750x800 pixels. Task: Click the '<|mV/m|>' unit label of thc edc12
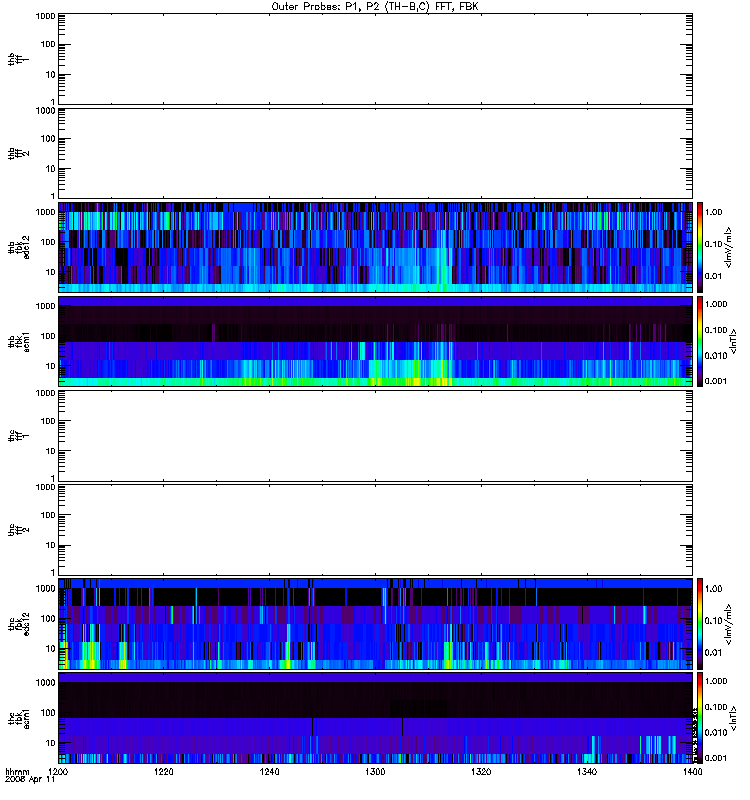[729, 624]
